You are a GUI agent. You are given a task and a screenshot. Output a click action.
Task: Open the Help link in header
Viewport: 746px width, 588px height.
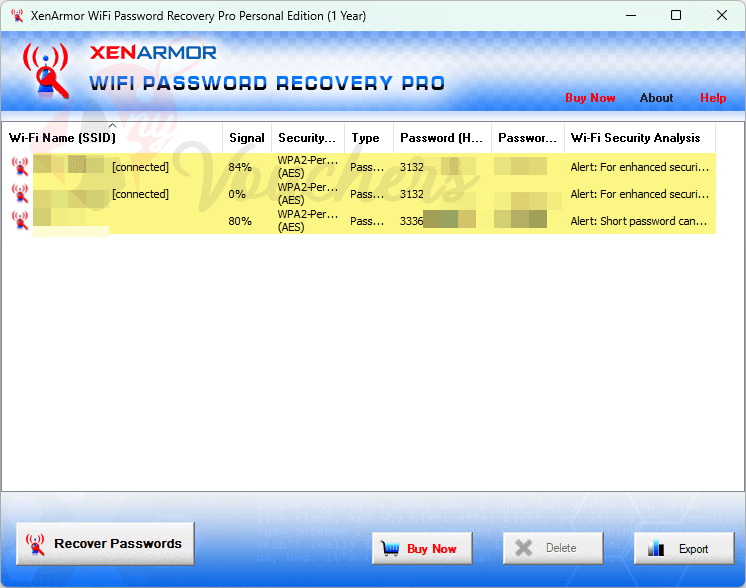click(713, 98)
